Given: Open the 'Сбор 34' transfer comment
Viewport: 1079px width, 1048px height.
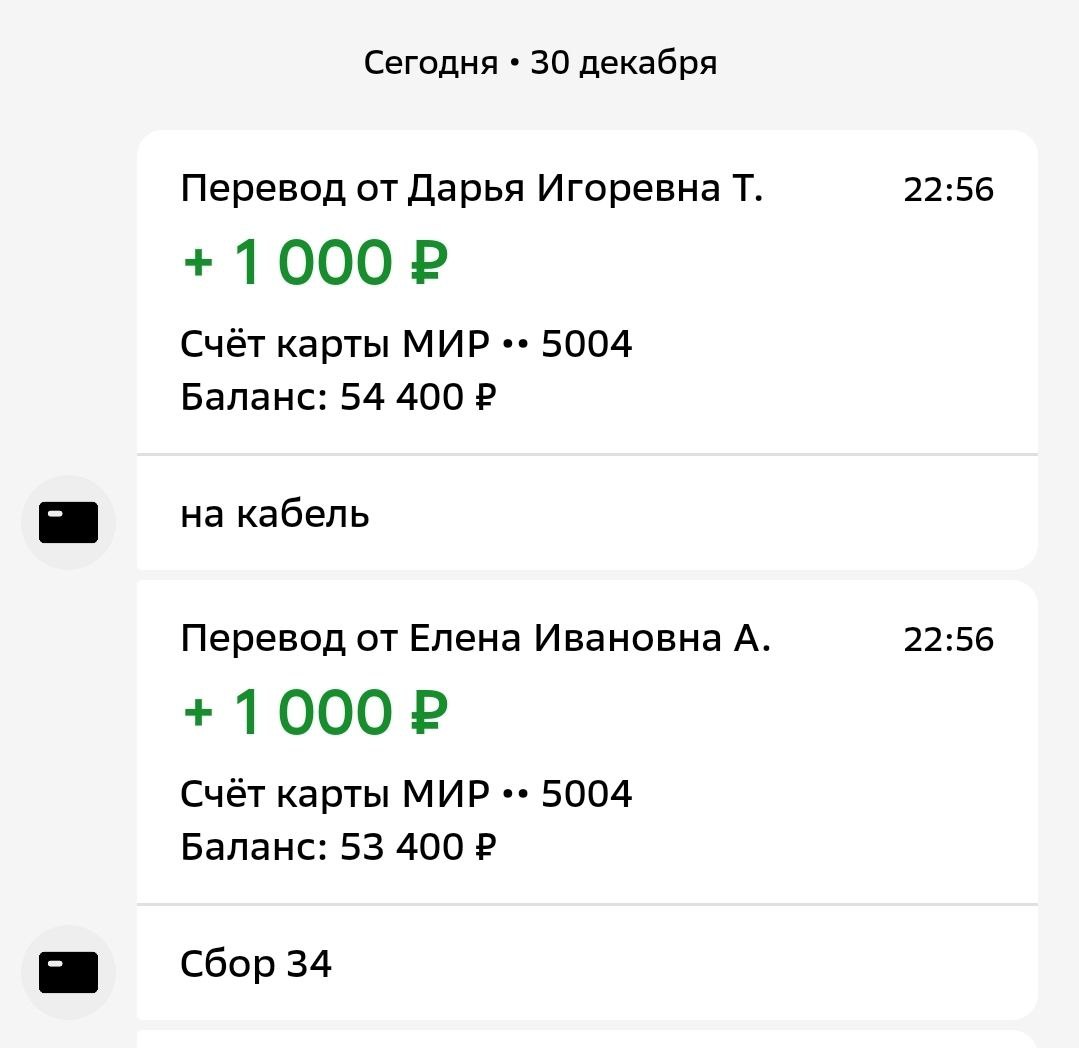Looking at the screenshot, I should 256,964.
